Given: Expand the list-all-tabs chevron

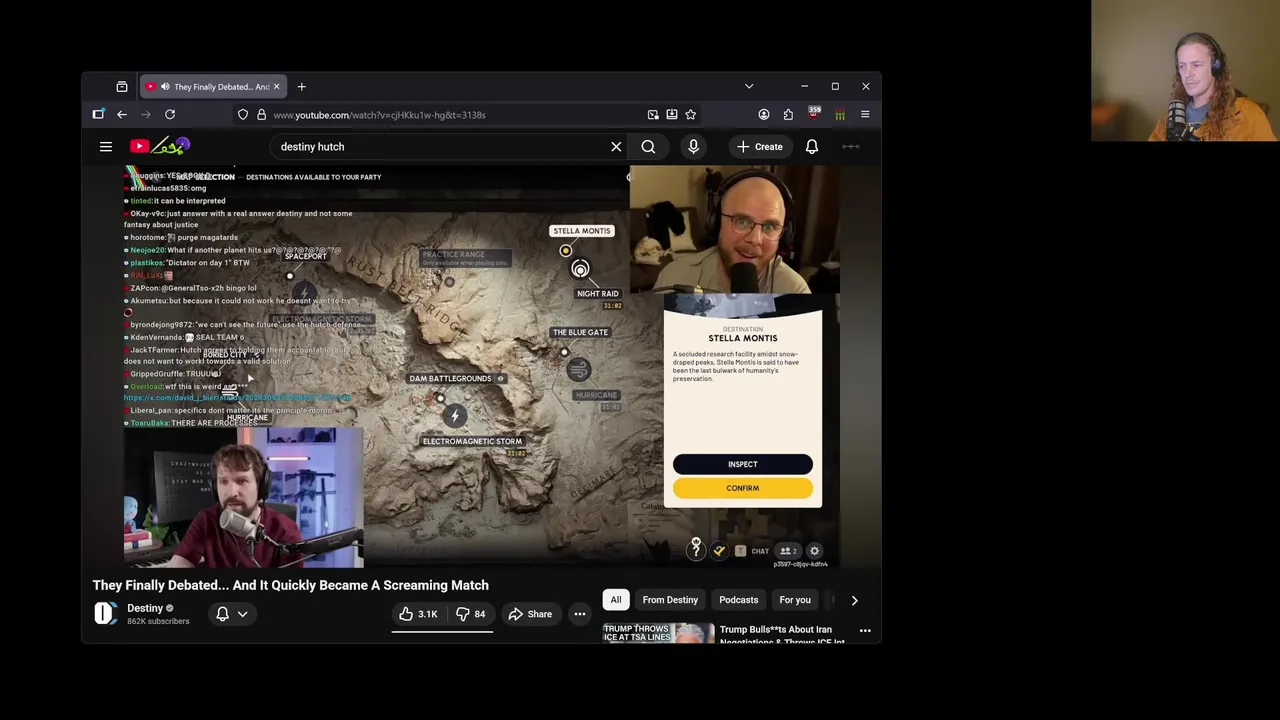Looking at the screenshot, I should tap(749, 87).
